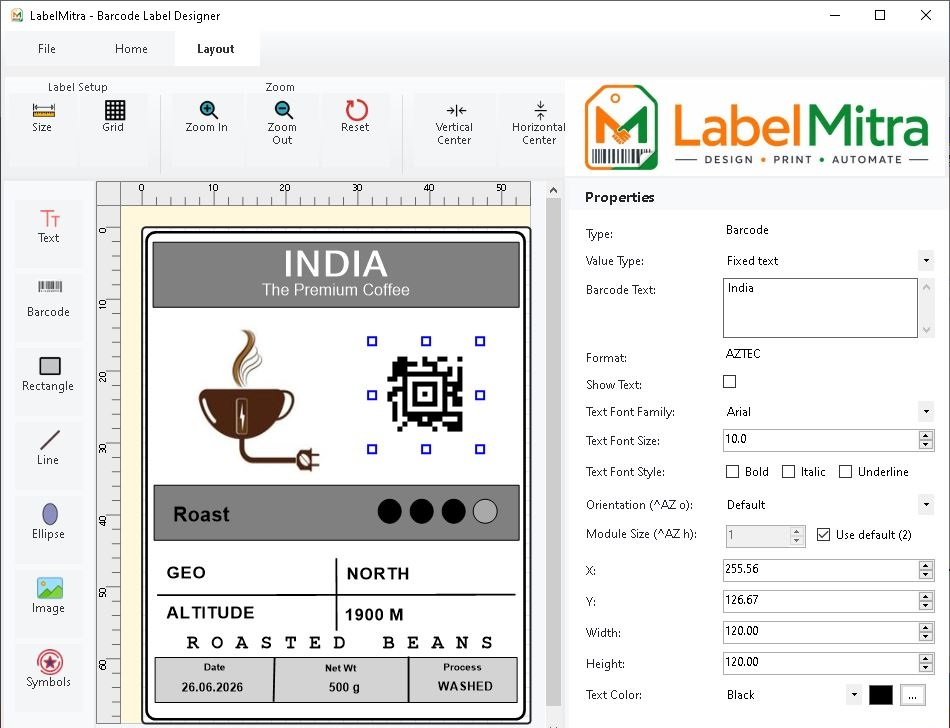Apply Vertical Center alignment
The height and width of the screenshot is (728, 950).
[455, 124]
